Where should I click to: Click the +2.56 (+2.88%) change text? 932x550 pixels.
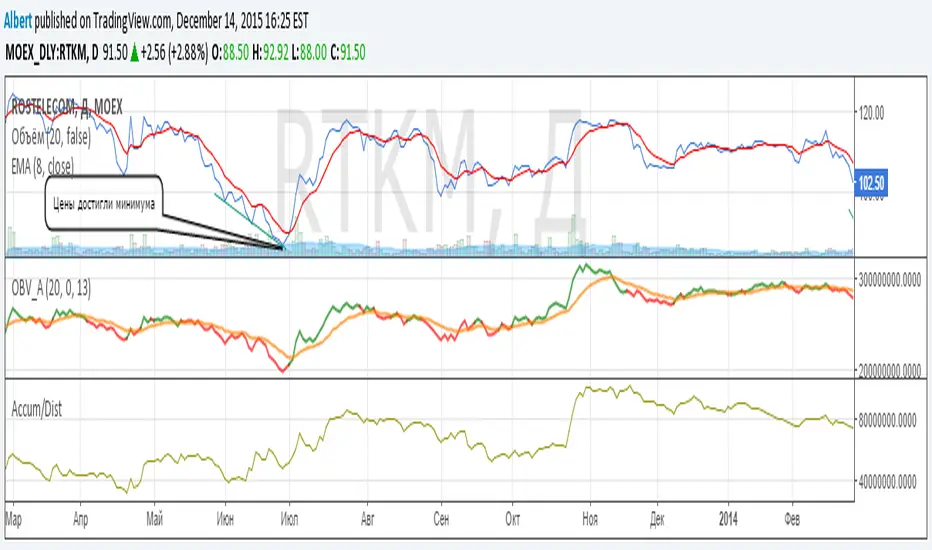point(175,53)
